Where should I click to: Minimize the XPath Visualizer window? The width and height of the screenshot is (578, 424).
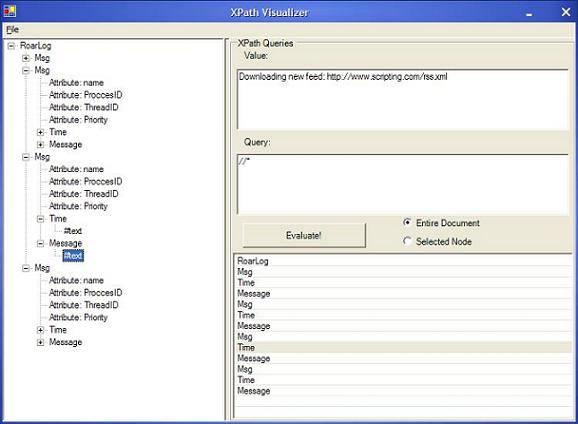529,13
